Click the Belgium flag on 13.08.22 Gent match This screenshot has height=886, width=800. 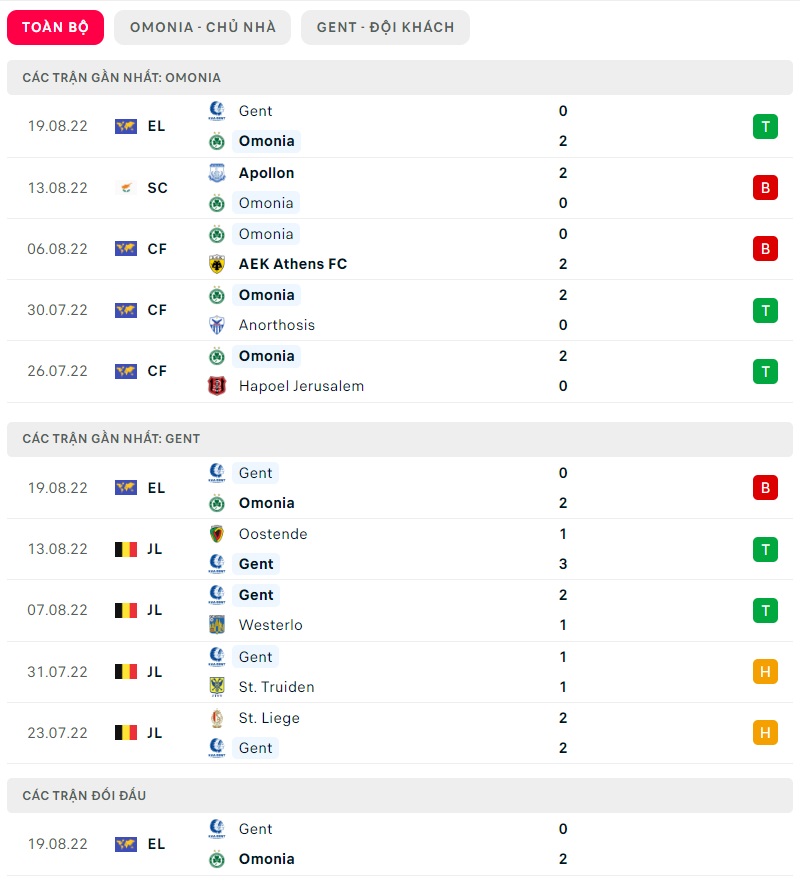pos(126,549)
